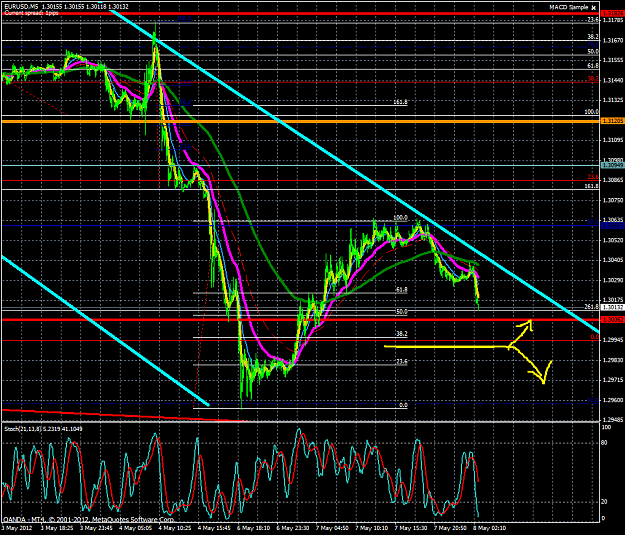
Task: Click the 1.30520 price axis value
Action: pyautogui.click(x=613, y=240)
